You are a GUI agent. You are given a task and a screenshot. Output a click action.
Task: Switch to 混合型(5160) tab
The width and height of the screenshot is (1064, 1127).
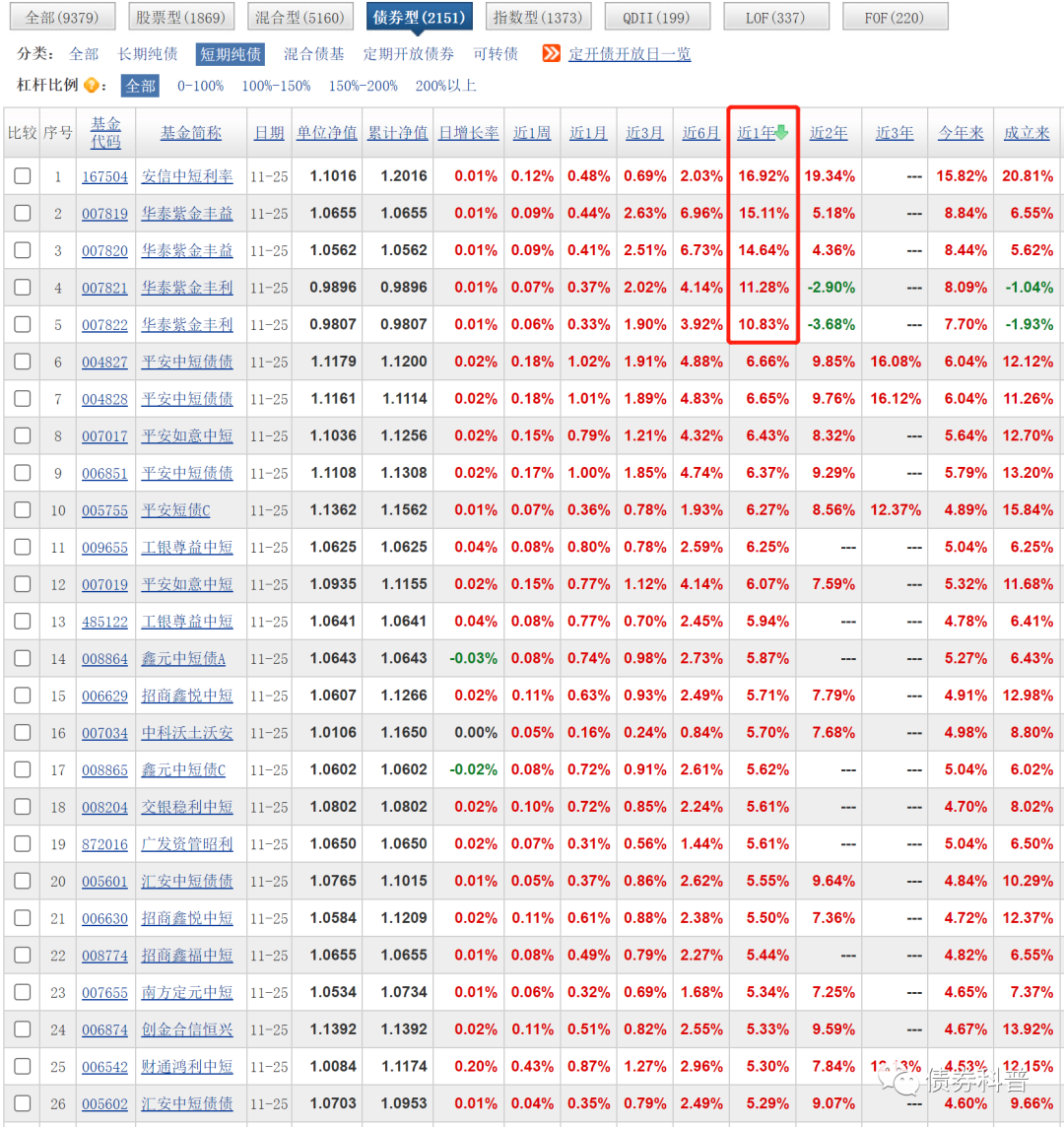pos(299,17)
